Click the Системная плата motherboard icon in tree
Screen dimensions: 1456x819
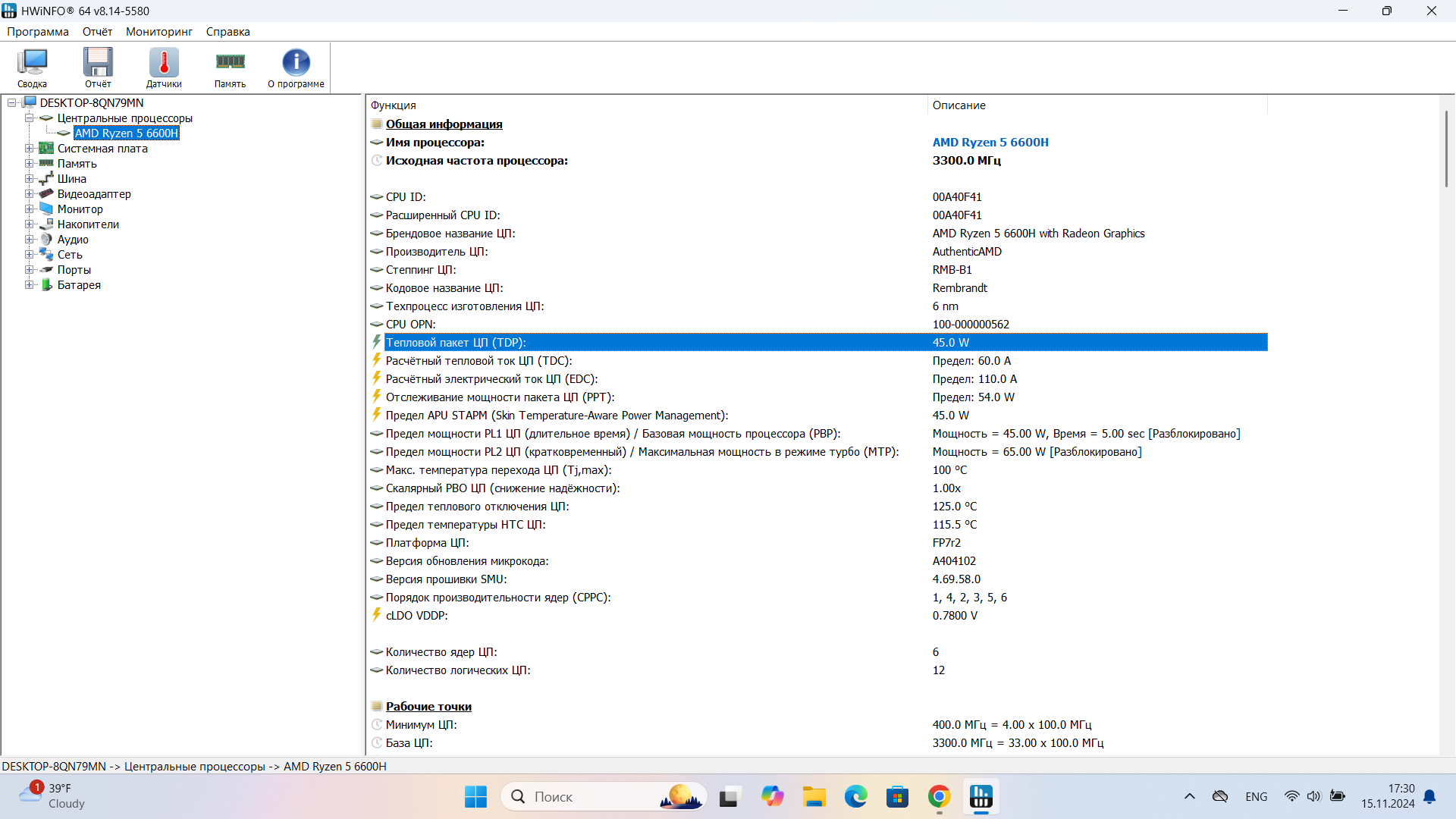(46, 149)
